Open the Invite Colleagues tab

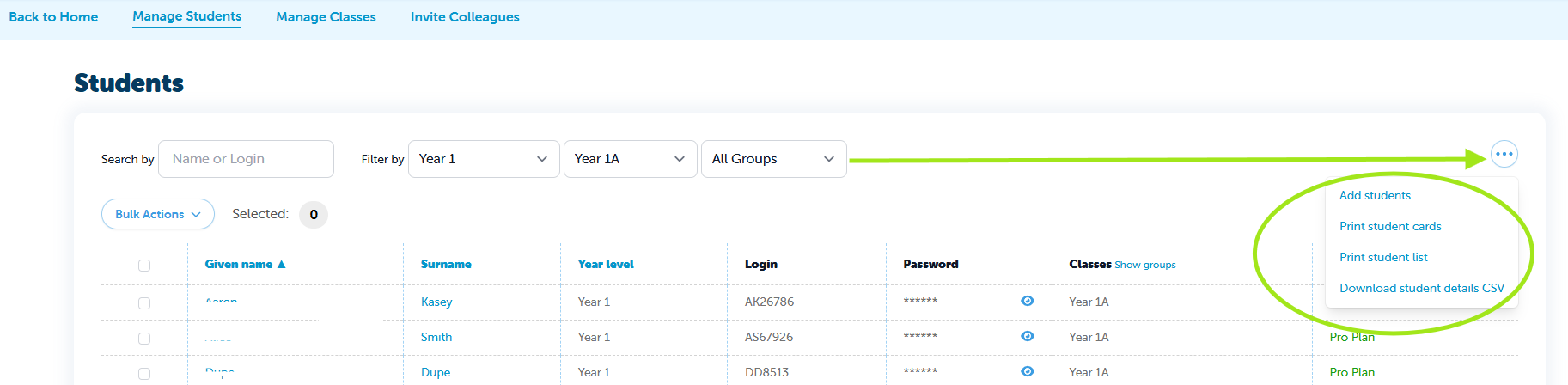pyautogui.click(x=465, y=17)
